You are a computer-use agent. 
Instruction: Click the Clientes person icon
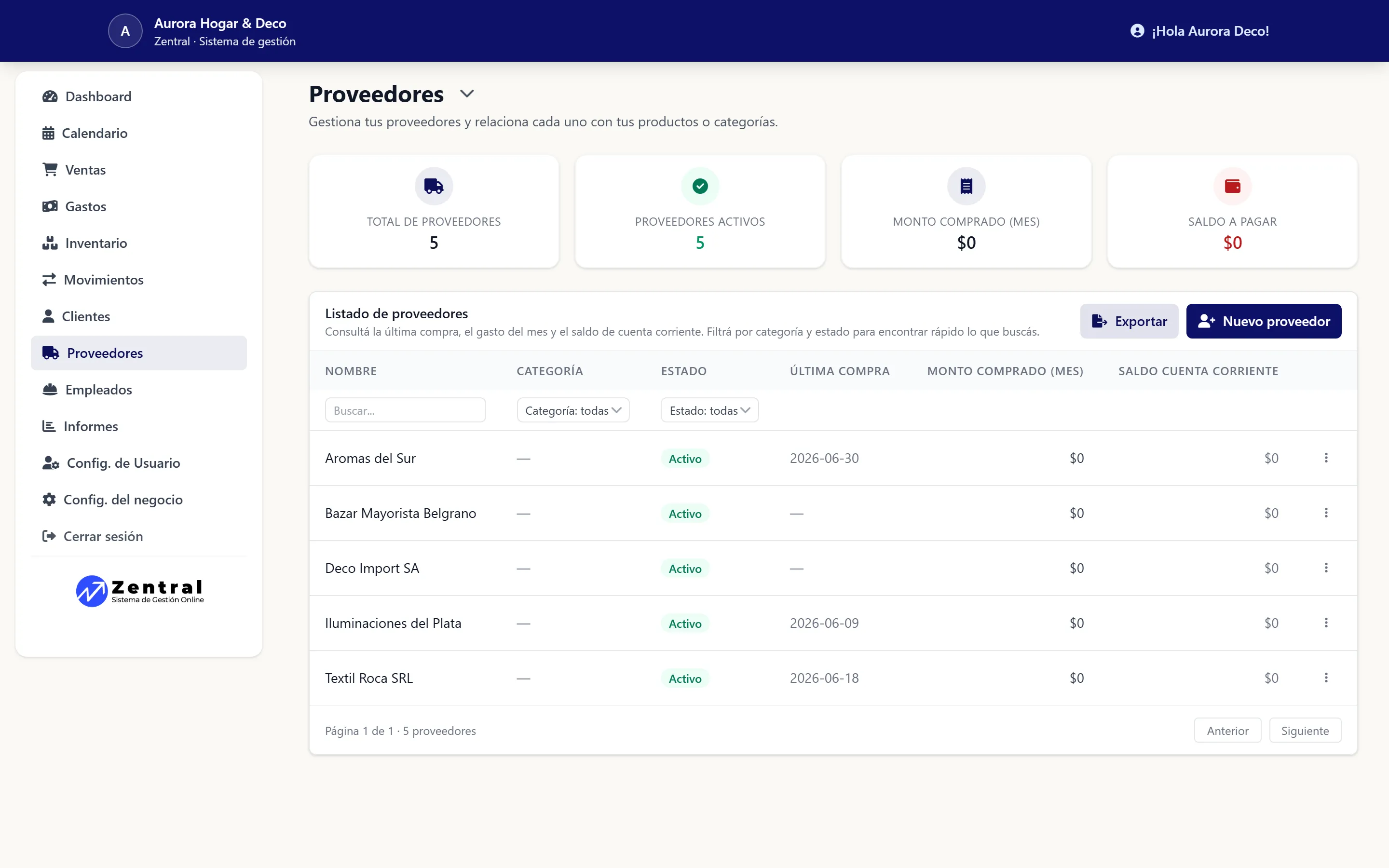[48, 316]
